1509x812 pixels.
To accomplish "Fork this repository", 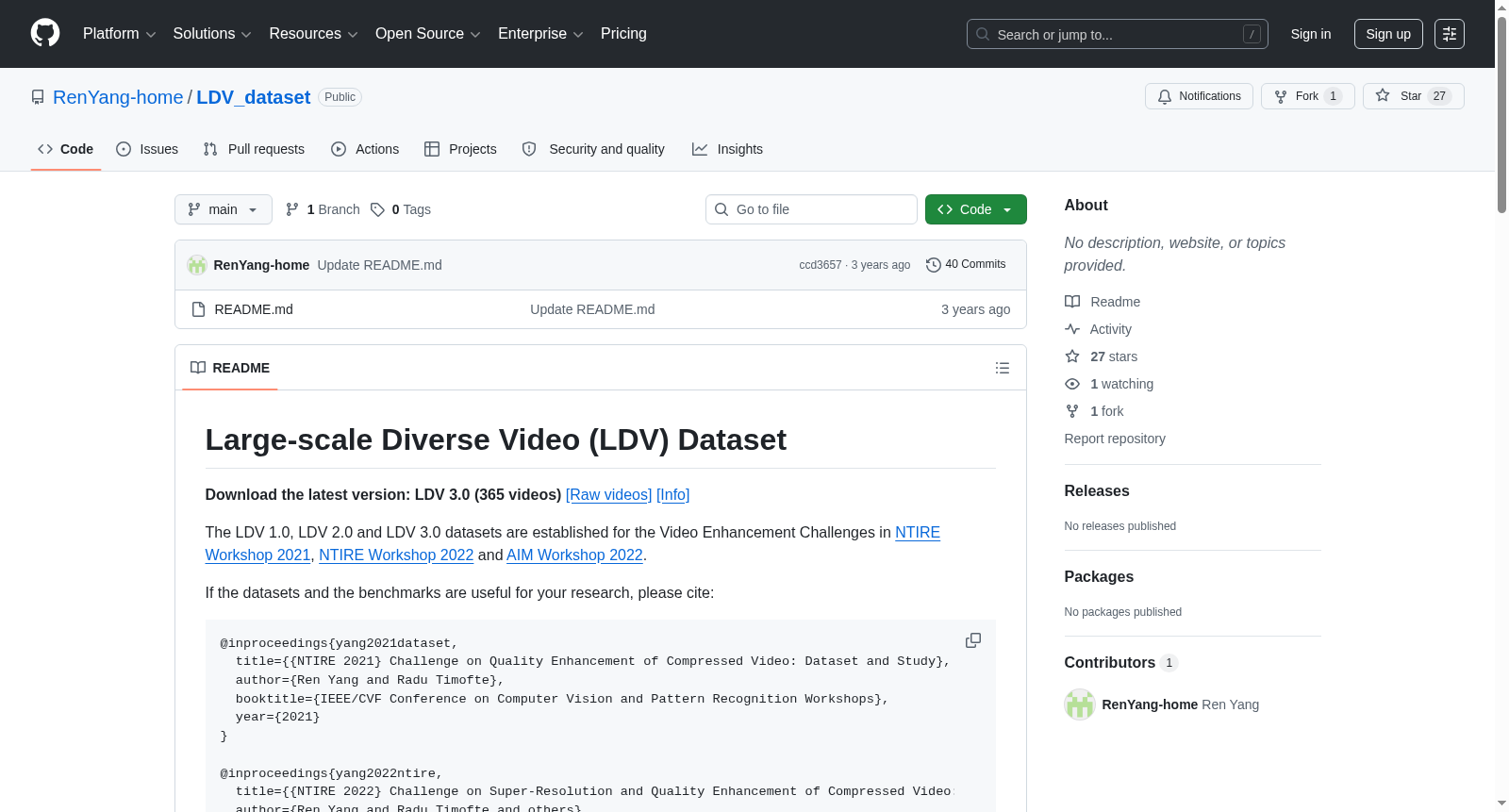I will 1307,96.
